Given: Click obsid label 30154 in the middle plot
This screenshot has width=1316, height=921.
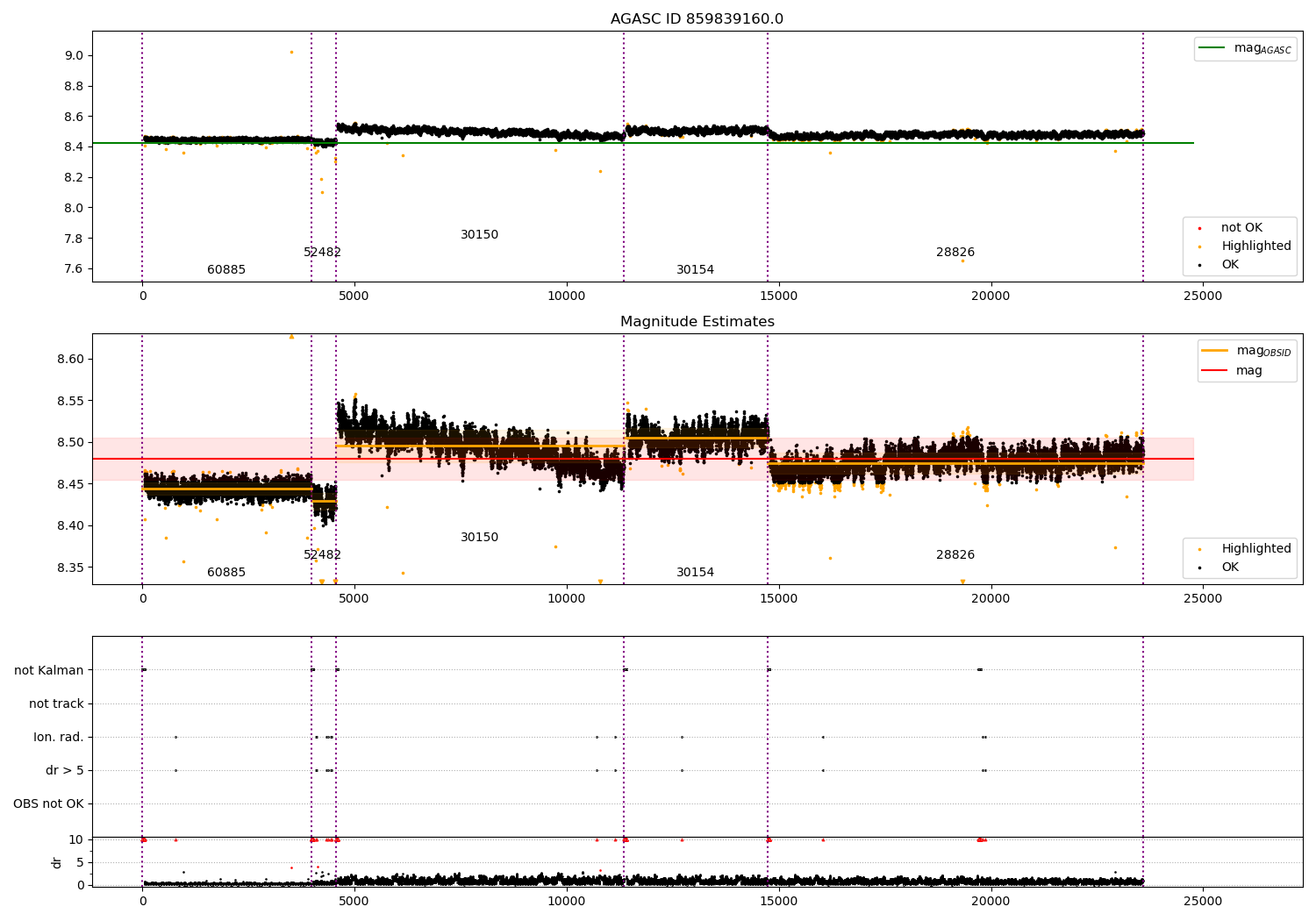Looking at the screenshot, I should coord(695,573).
